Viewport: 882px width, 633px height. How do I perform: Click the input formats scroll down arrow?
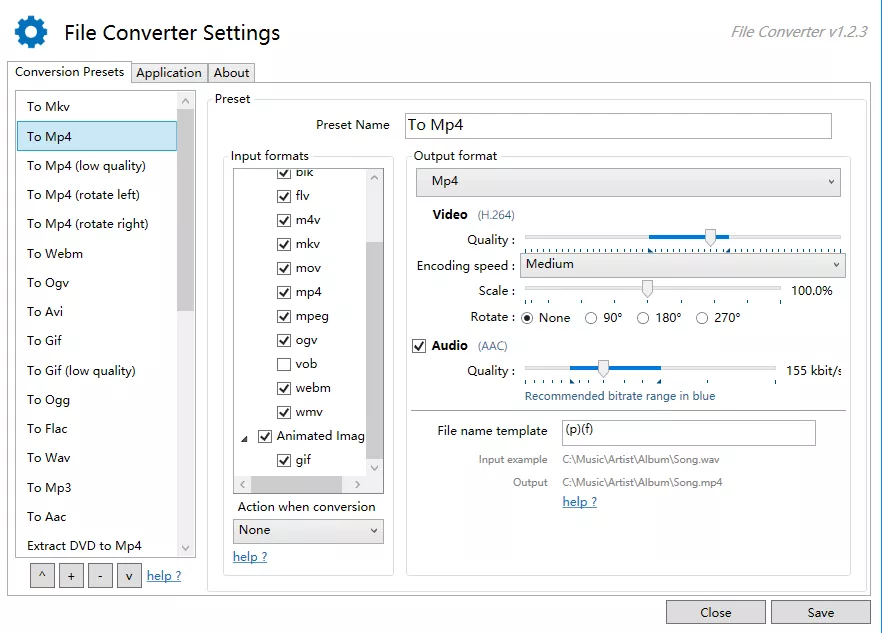coord(375,468)
